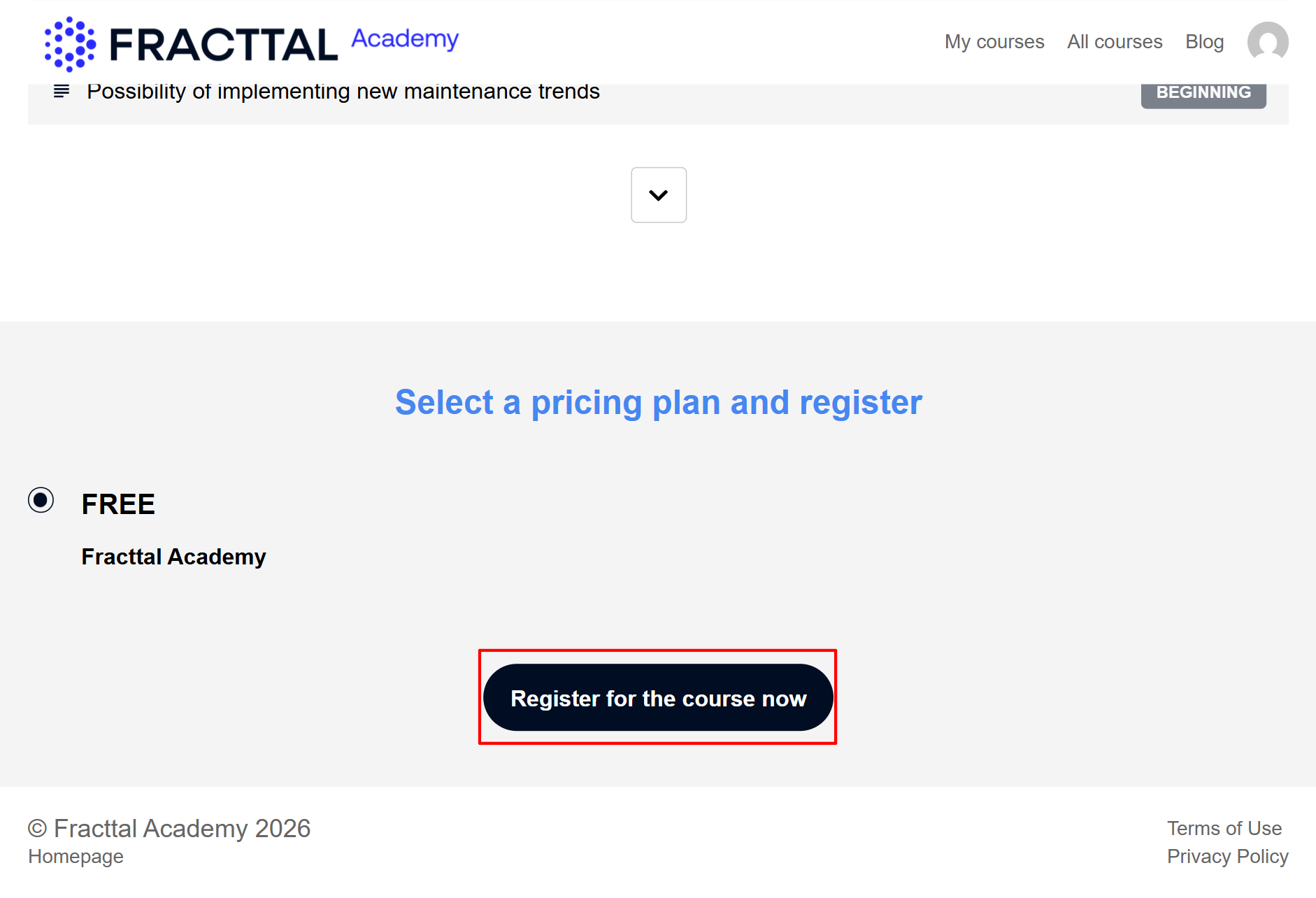Click the FRACTTAL wordmark in header

click(224, 45)
